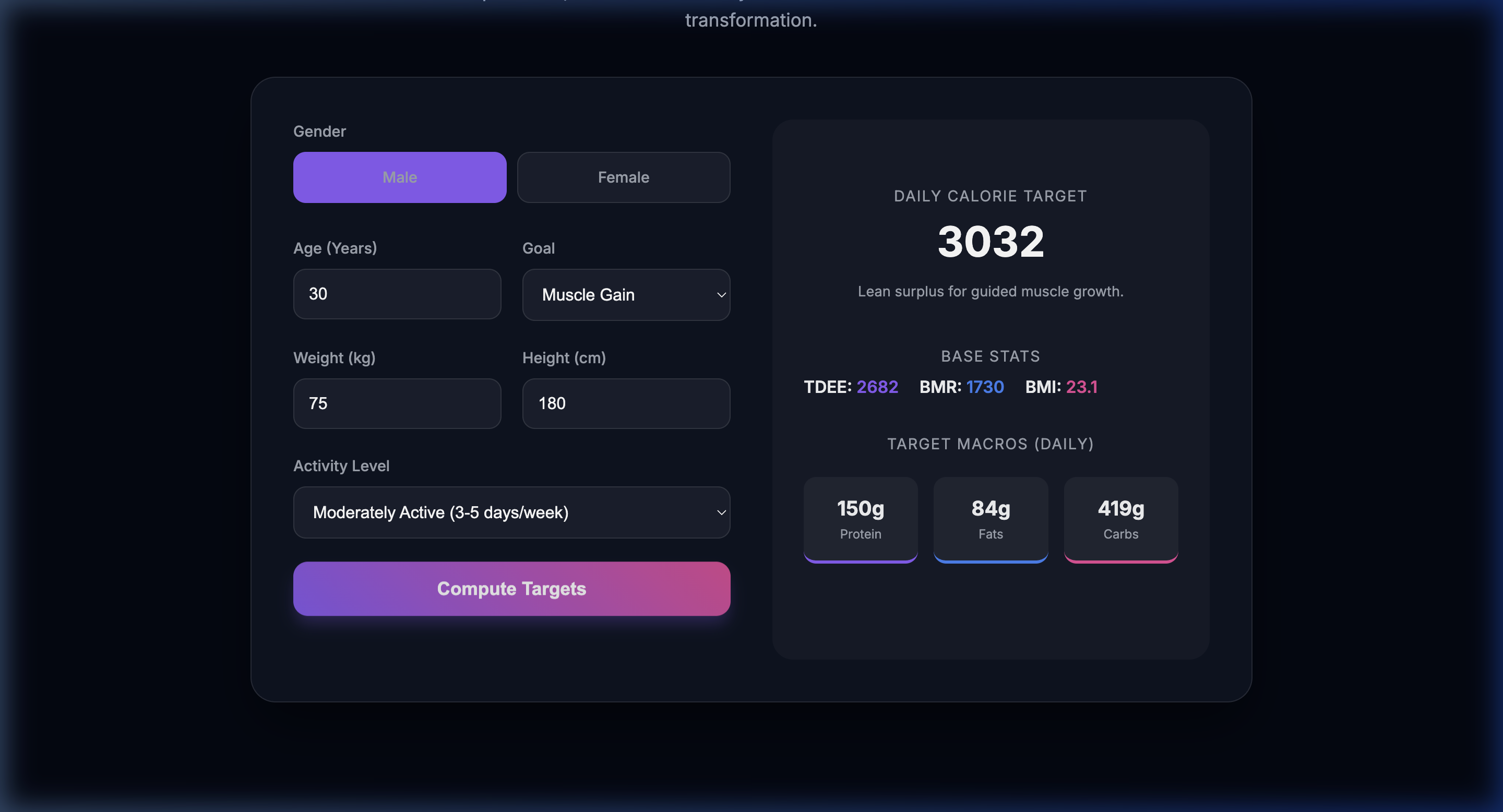Select the Female gender option

pyautogui.click(x=623, y=177)
